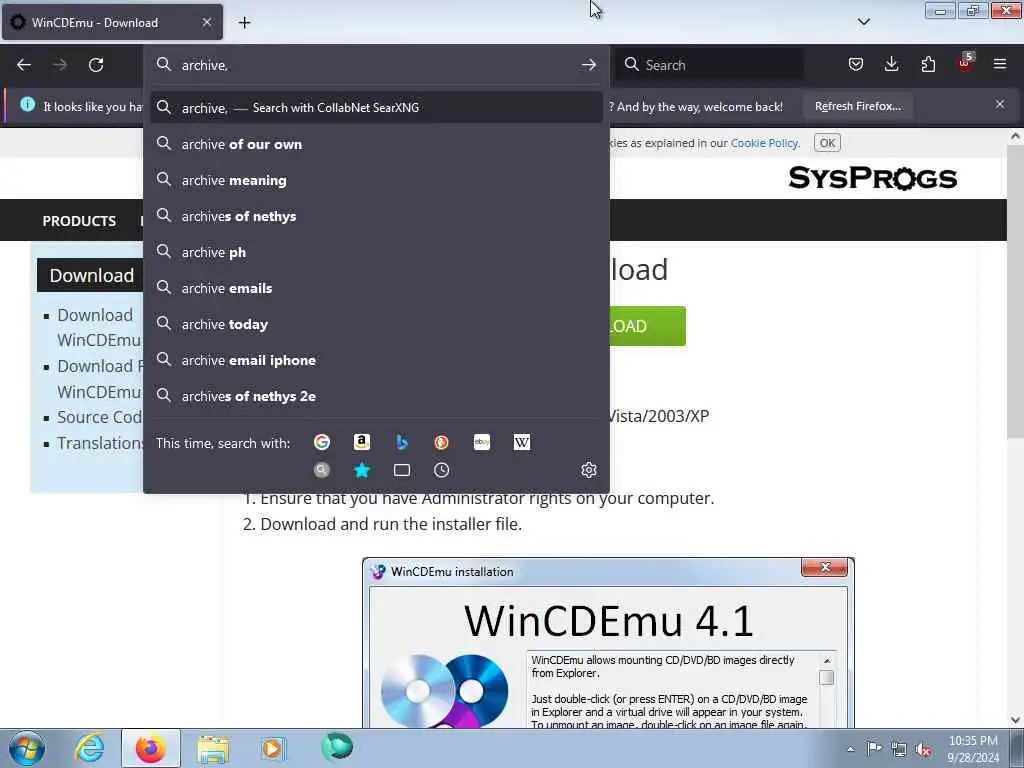Choose suggestion 'archives of nethys'
Screen dimensions: 1024x768
376,216
